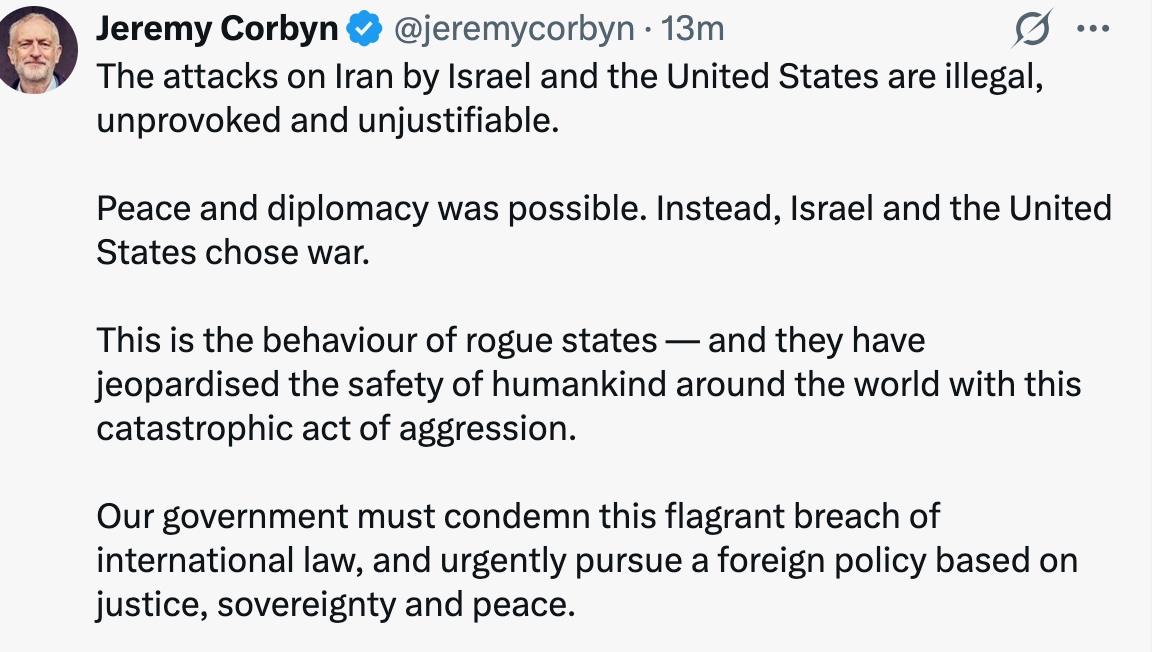Click the line starting "jeopardised the safety"
The image size is (1162, 652).
pos(588,384)
